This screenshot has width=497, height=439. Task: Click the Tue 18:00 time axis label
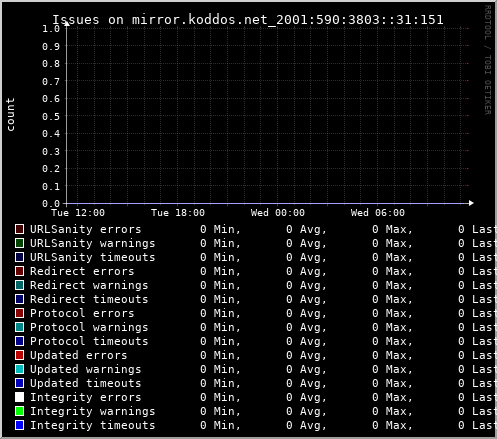(x=178, y=213)
